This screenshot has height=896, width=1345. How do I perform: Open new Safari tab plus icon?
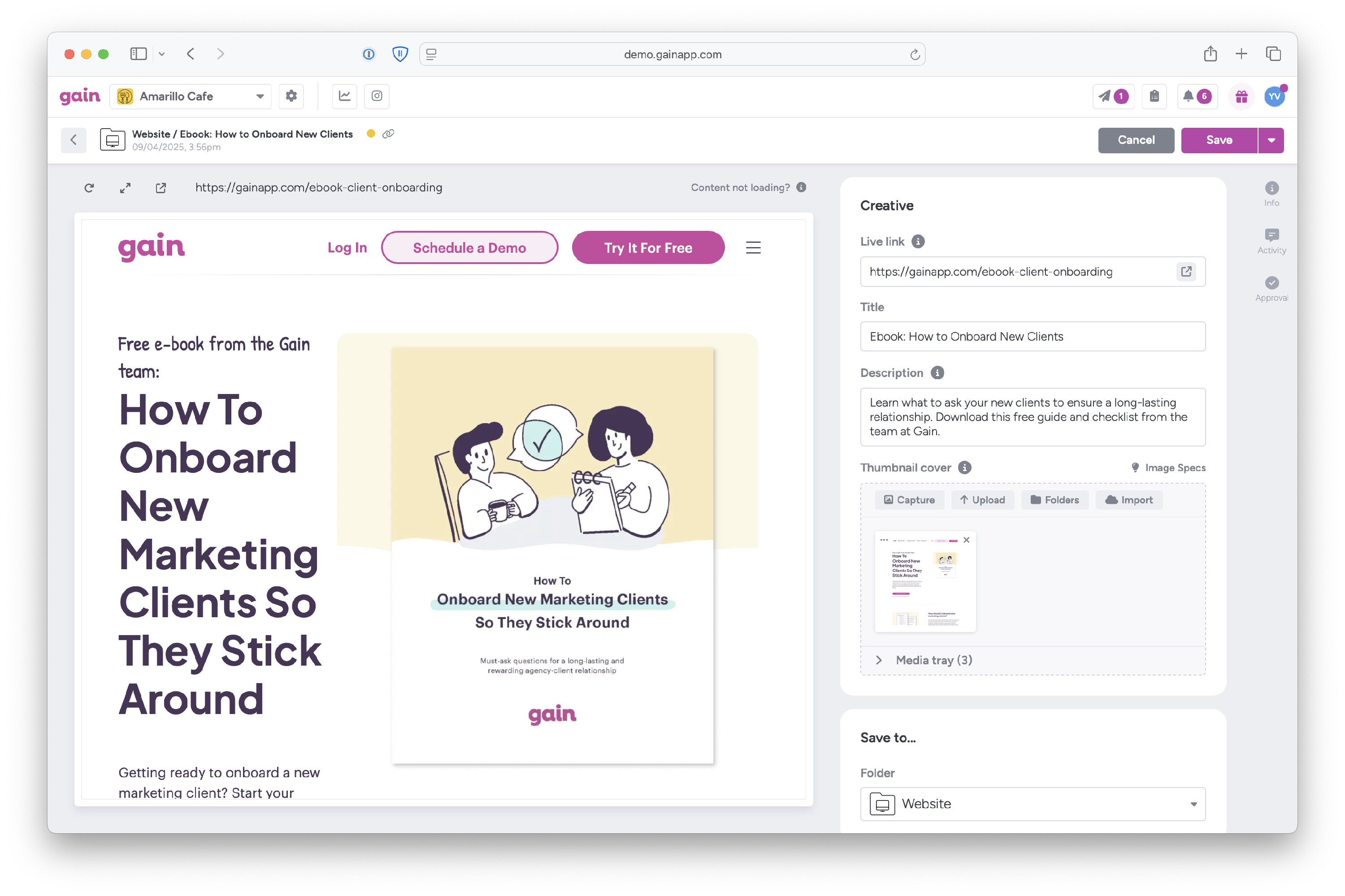pyautogui.click(x=1241, y=54)
